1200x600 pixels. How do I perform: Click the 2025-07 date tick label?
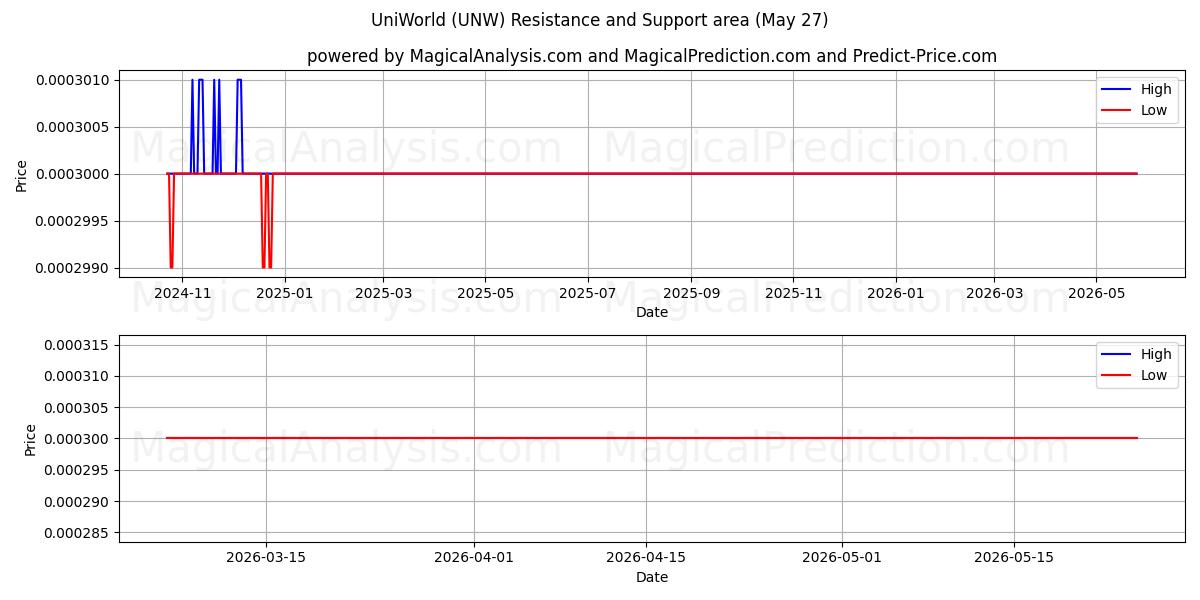(587, 294)
